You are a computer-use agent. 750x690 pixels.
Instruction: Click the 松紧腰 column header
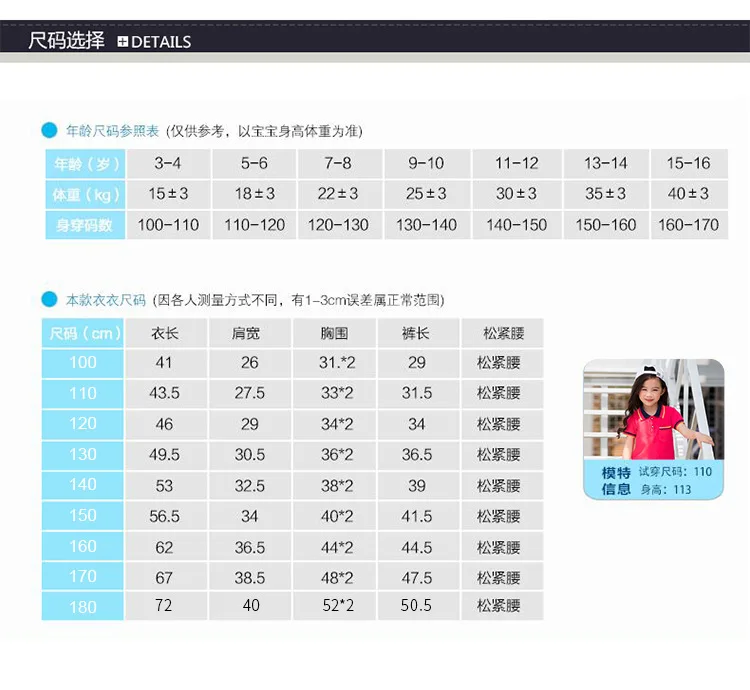pyautogui.click(x=502, y=333)
